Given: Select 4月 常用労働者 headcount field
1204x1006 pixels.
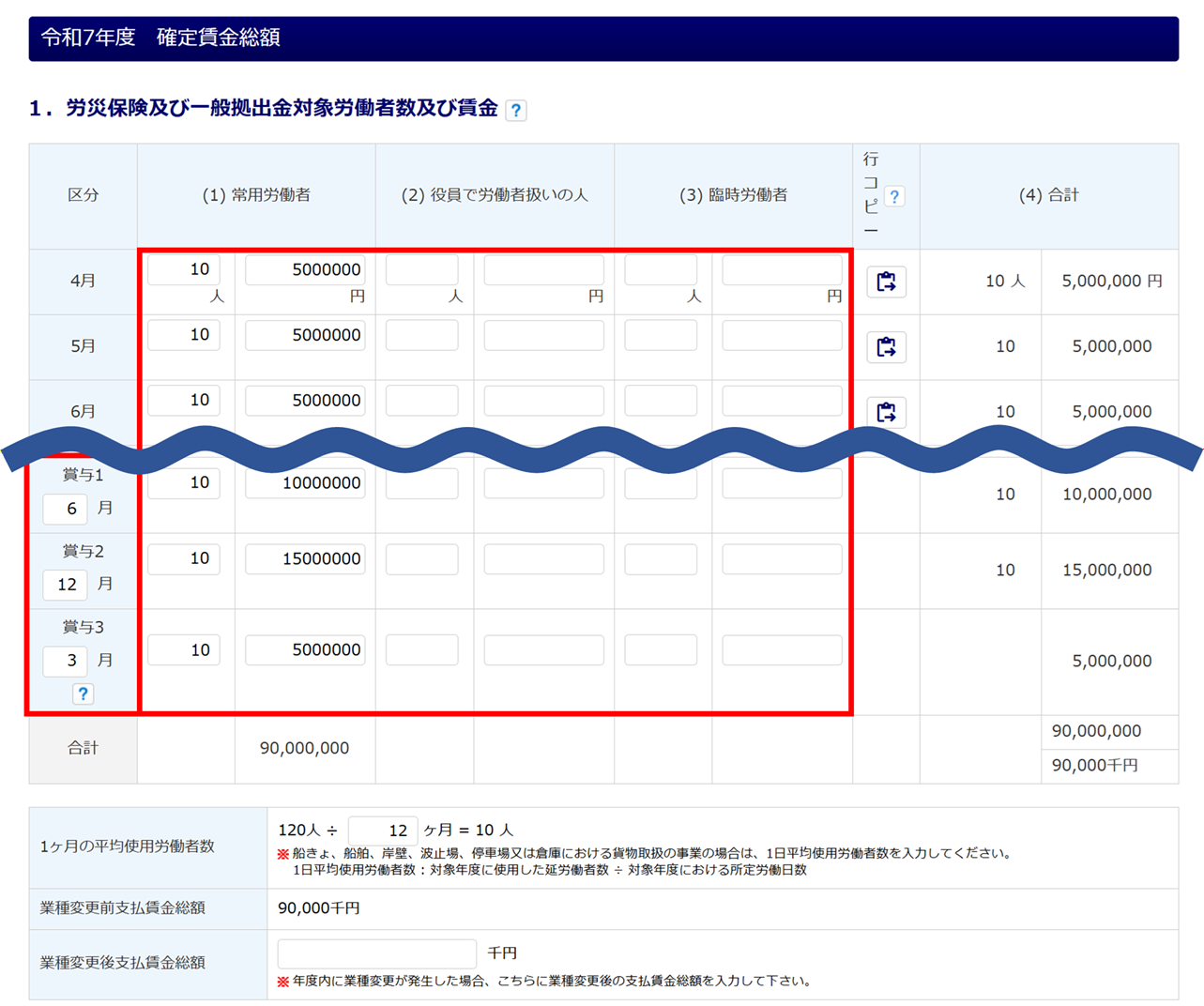Looking at the screenshot, I should coord(184,270).
